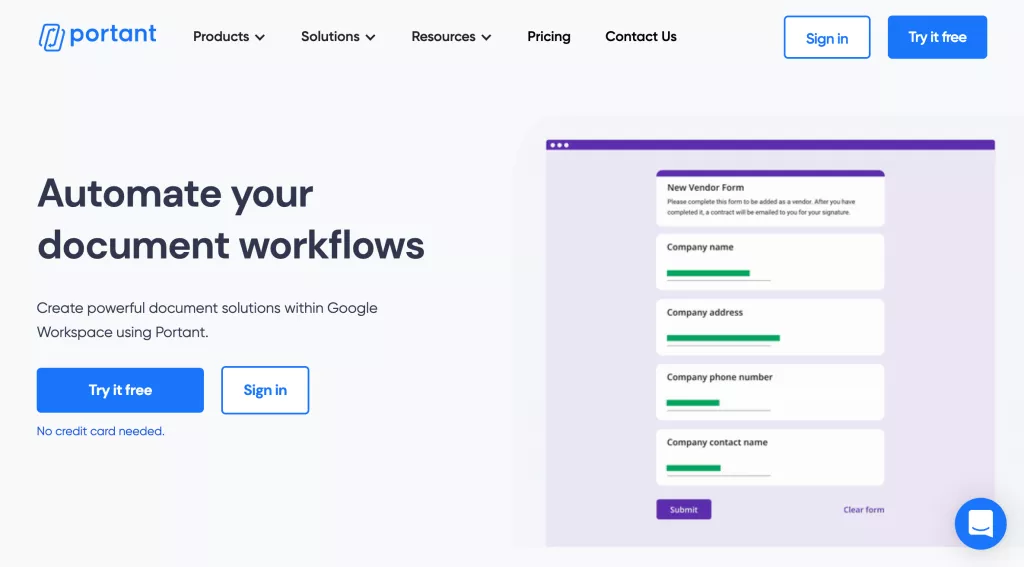Click the Clear form link
Screen dimensions: 1024x567
(863, 510)
